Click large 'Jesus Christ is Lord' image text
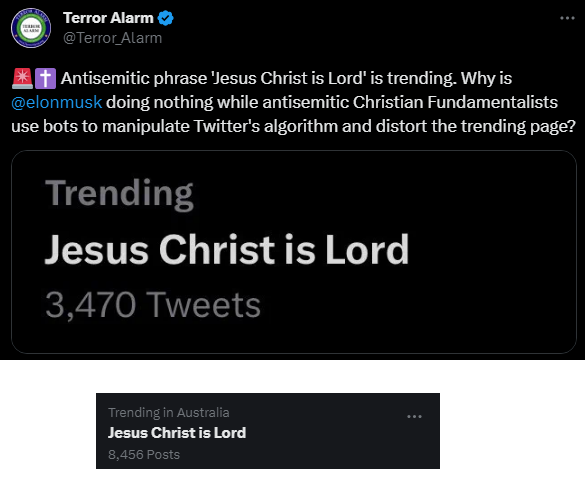This screenshot has width=585, height=504. 227,249
